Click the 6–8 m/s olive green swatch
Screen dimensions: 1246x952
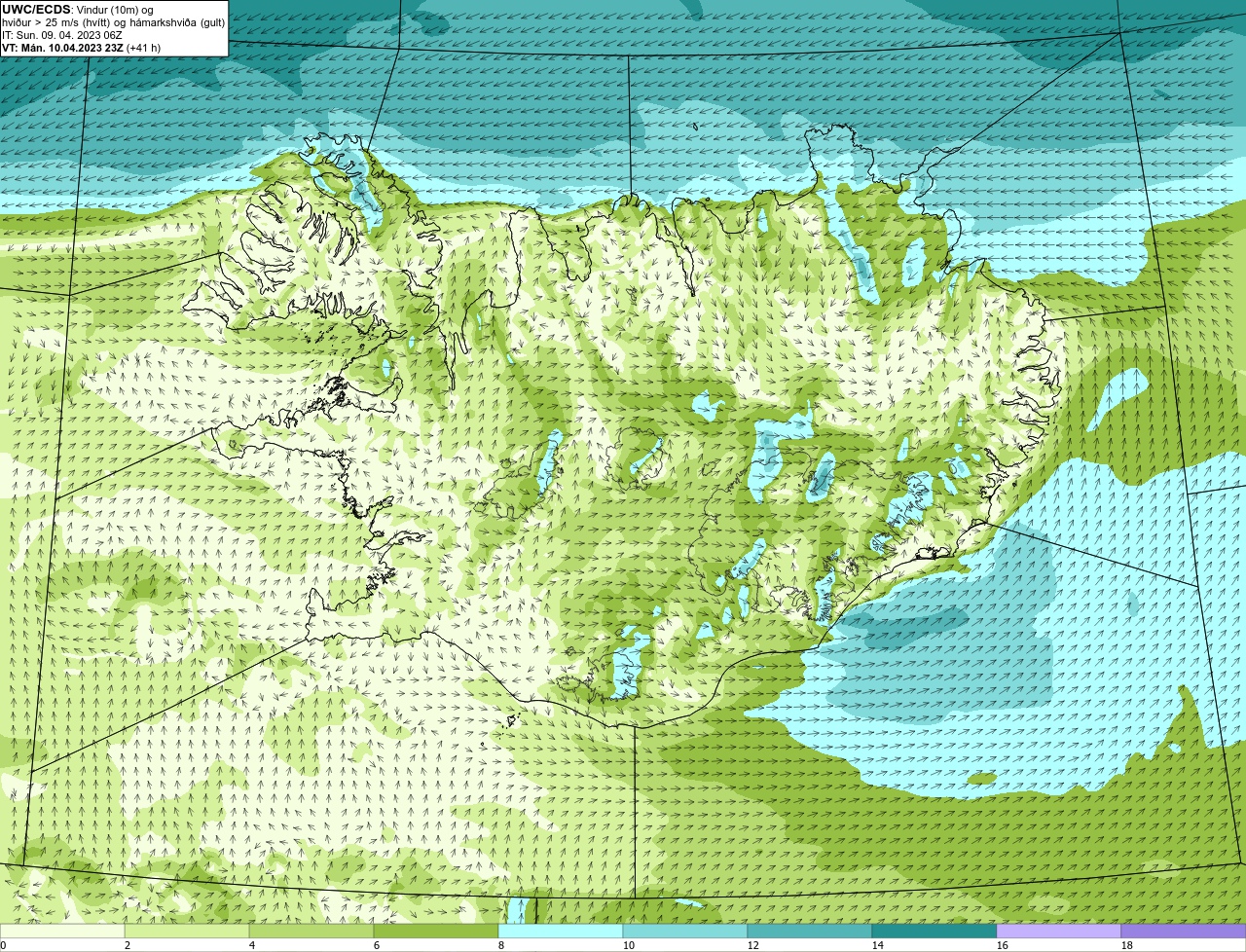pyautogui.click(x=436, y=931)
